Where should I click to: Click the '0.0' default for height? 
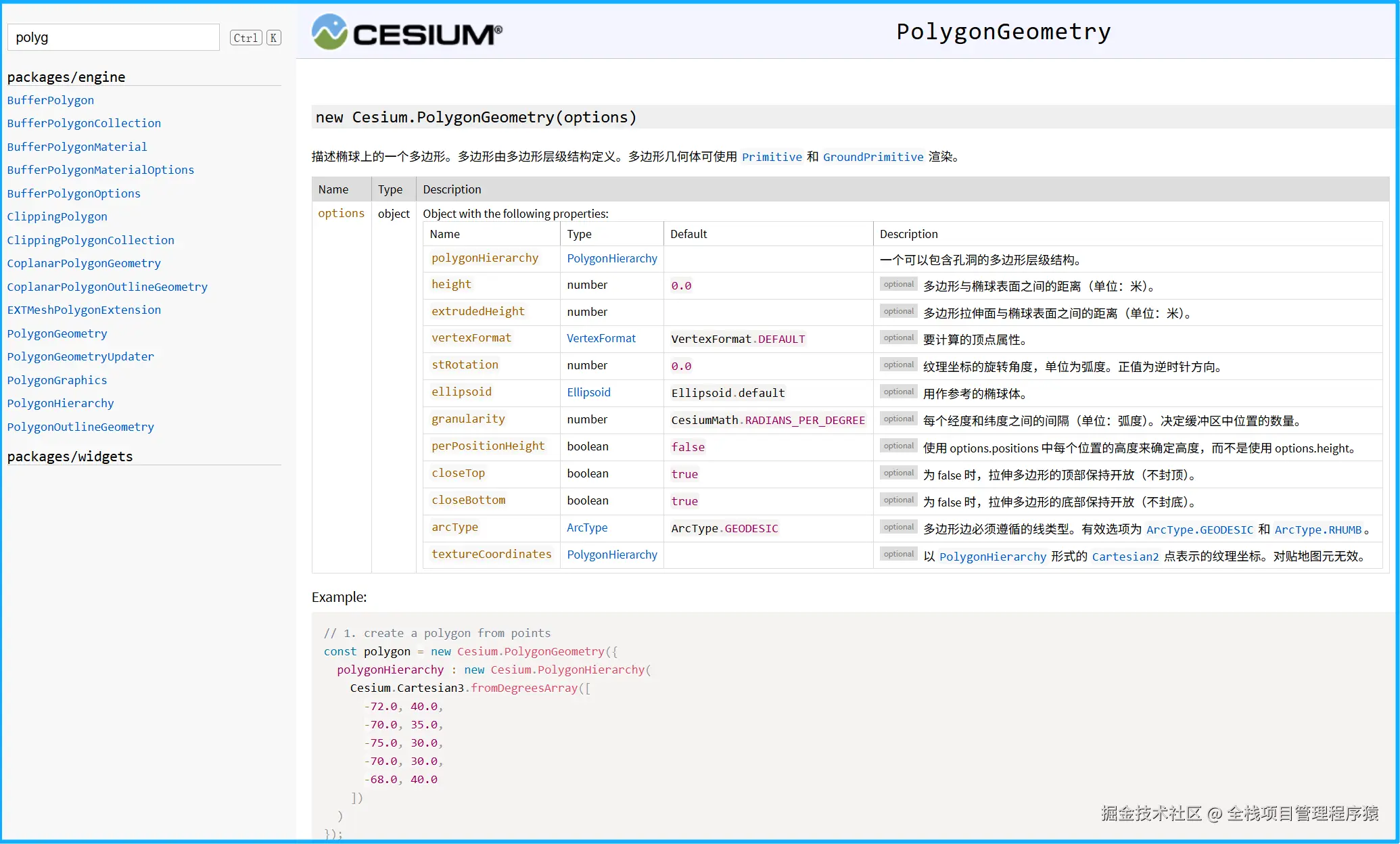tap(681, 285)
